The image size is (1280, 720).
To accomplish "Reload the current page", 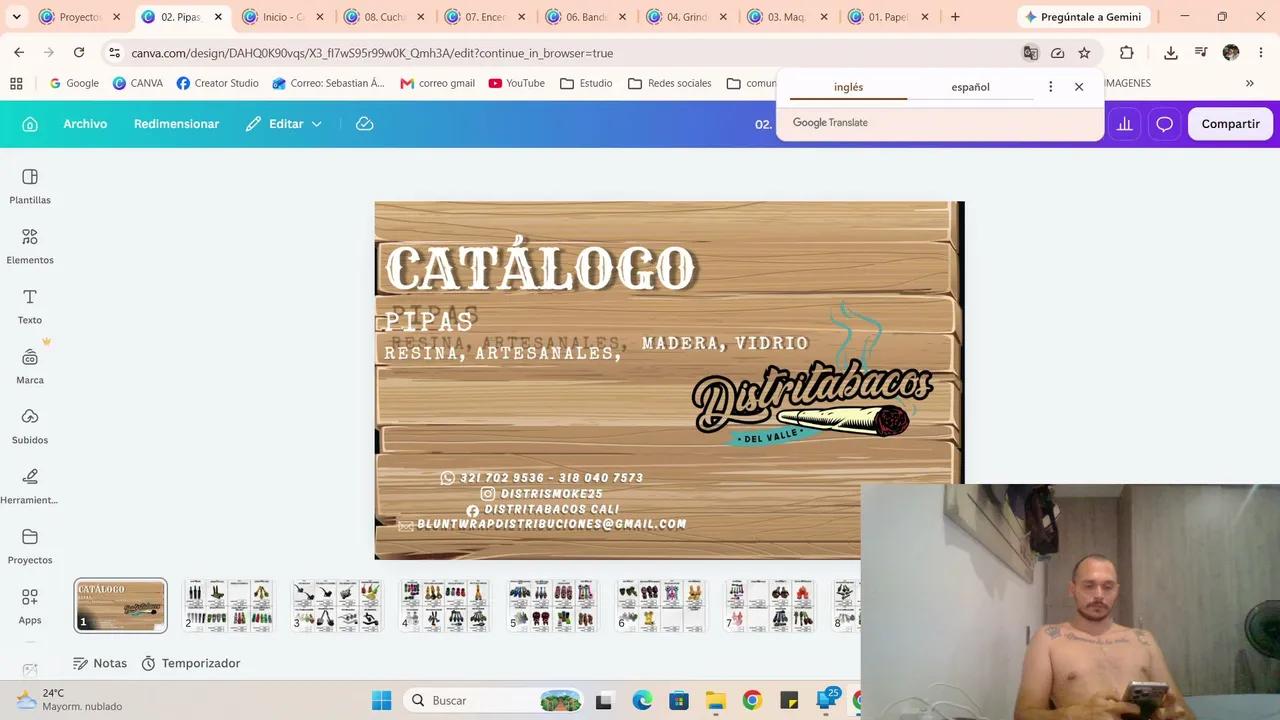I will (79, 53).
